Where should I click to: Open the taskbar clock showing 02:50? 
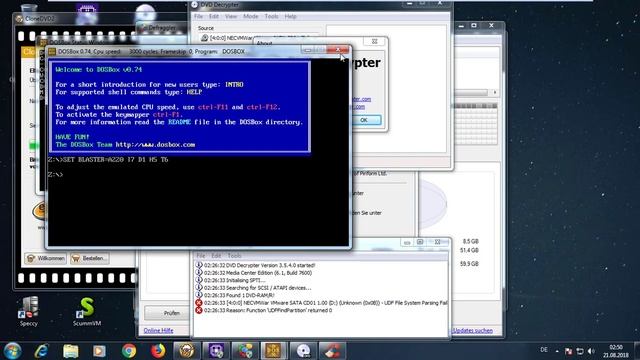(x=616, y=351)
